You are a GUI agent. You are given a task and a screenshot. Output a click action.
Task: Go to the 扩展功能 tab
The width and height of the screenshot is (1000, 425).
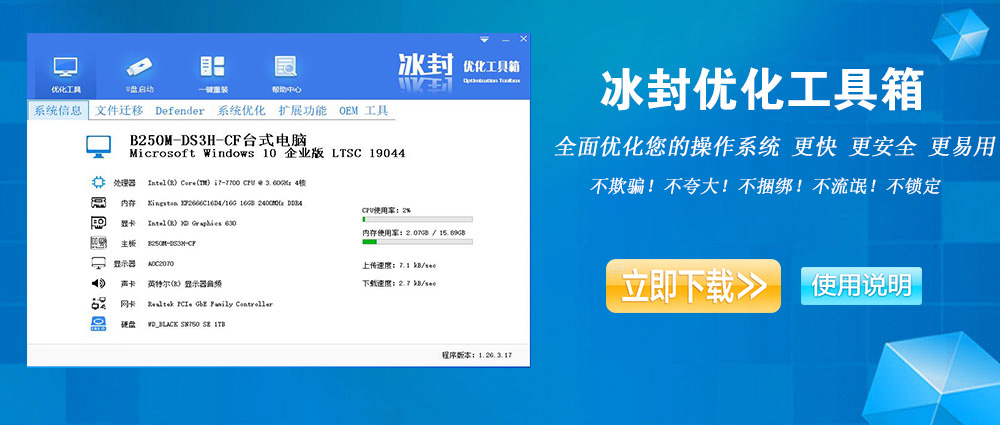pyautogui.click(x=302, y=110)
